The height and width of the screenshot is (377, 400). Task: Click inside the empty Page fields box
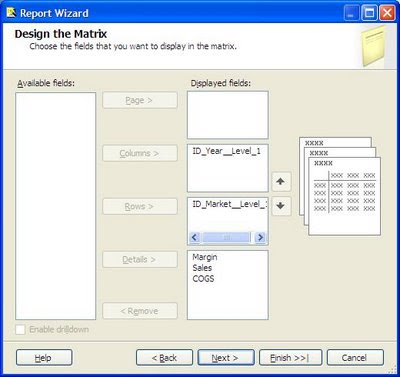[x=228, y=115]
